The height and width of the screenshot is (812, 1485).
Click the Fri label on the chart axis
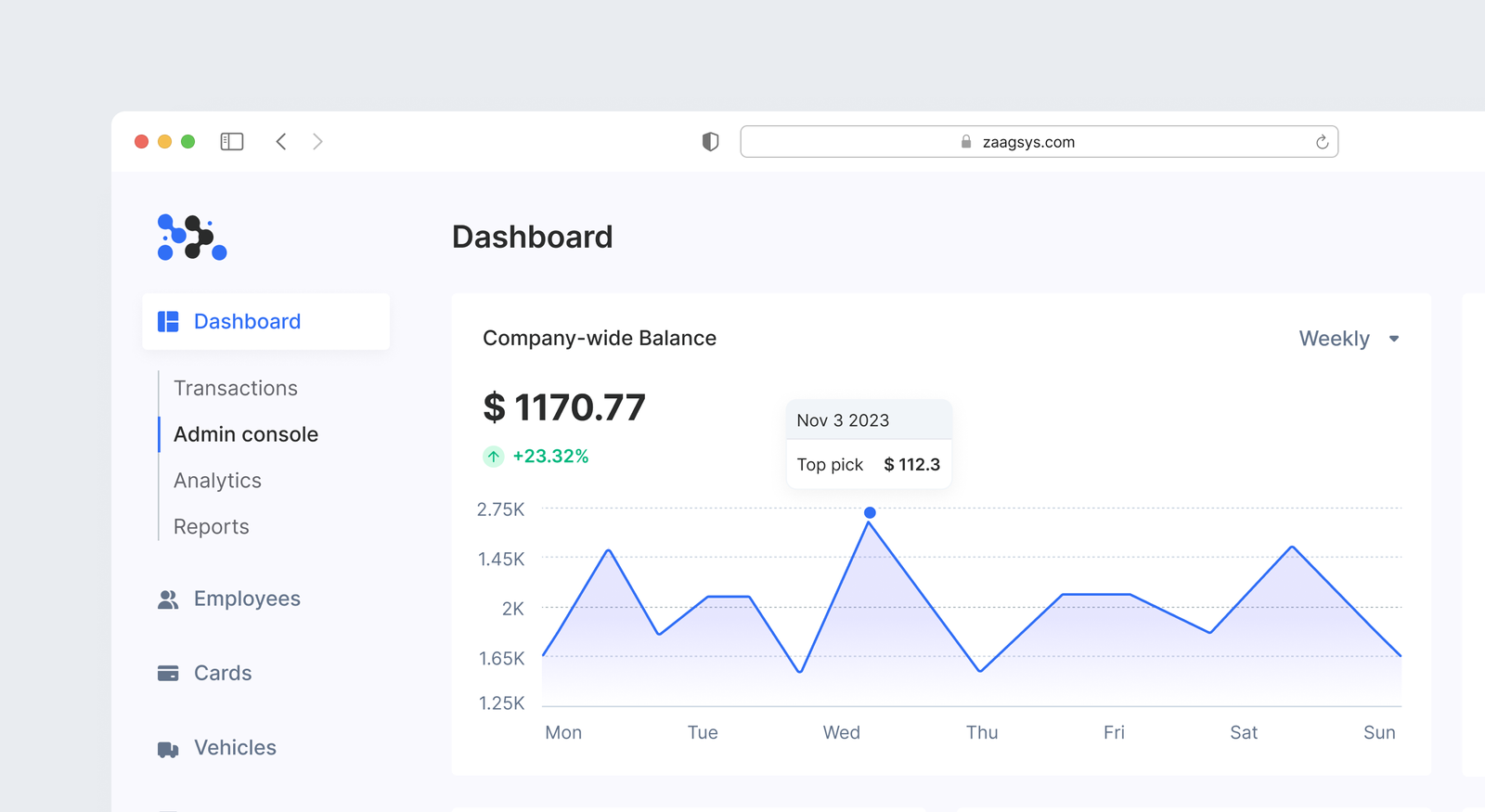(1114, 733)
